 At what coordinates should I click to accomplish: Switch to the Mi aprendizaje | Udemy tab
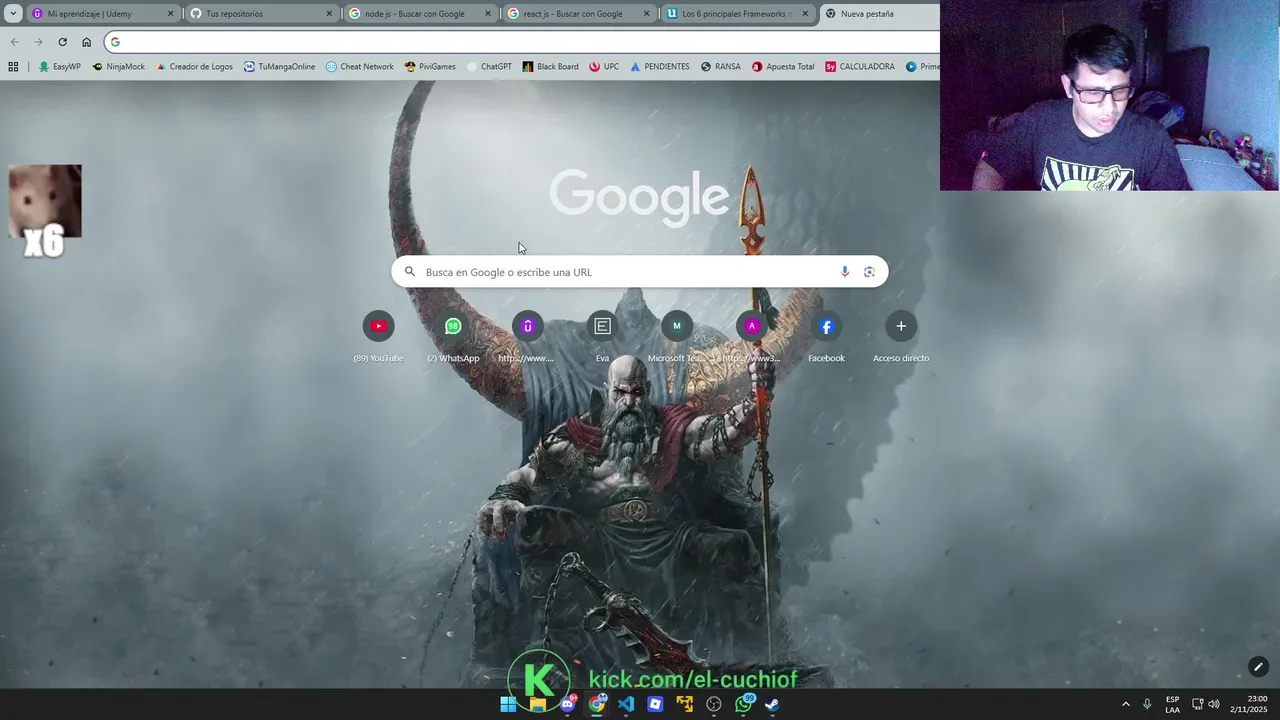(x=102, y=14)
